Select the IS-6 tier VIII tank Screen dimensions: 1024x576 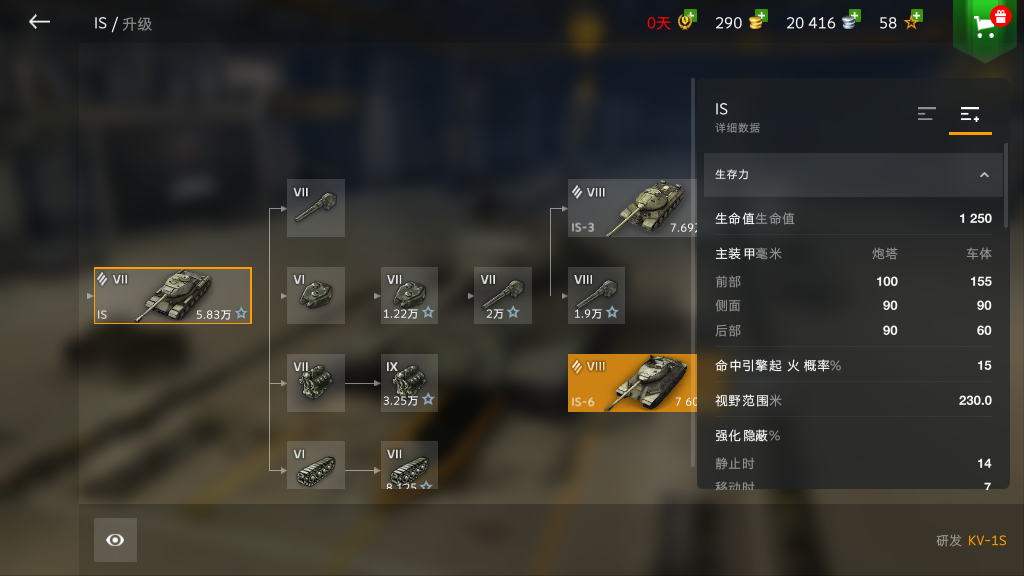coord(632,383)
